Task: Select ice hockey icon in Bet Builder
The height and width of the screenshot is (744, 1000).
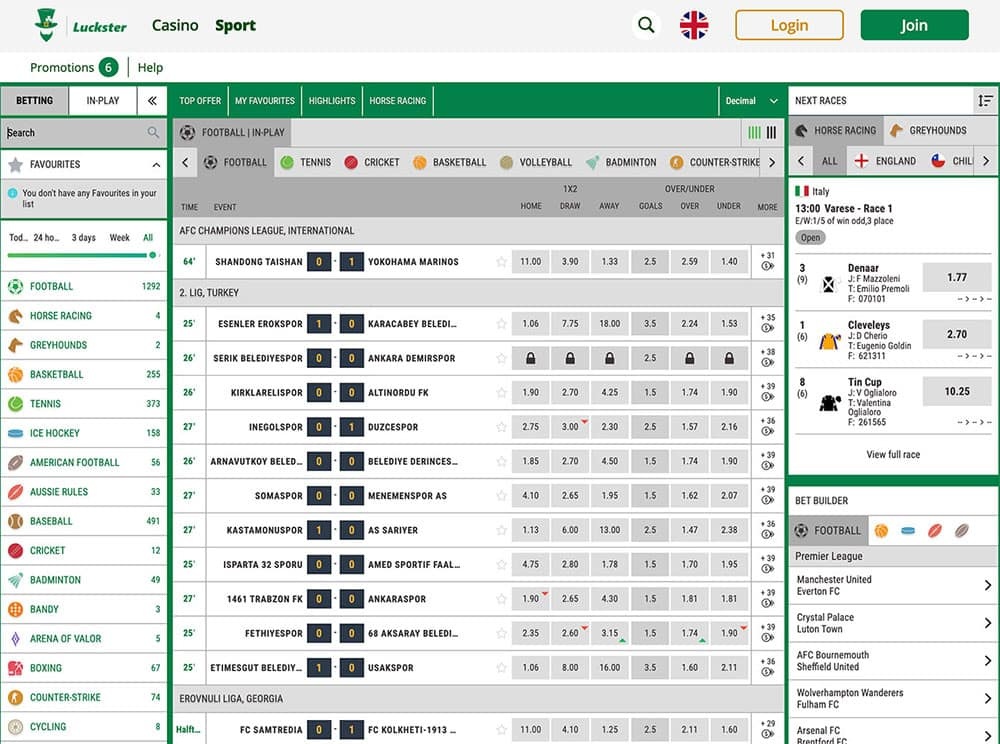Action: click(908, 530)
